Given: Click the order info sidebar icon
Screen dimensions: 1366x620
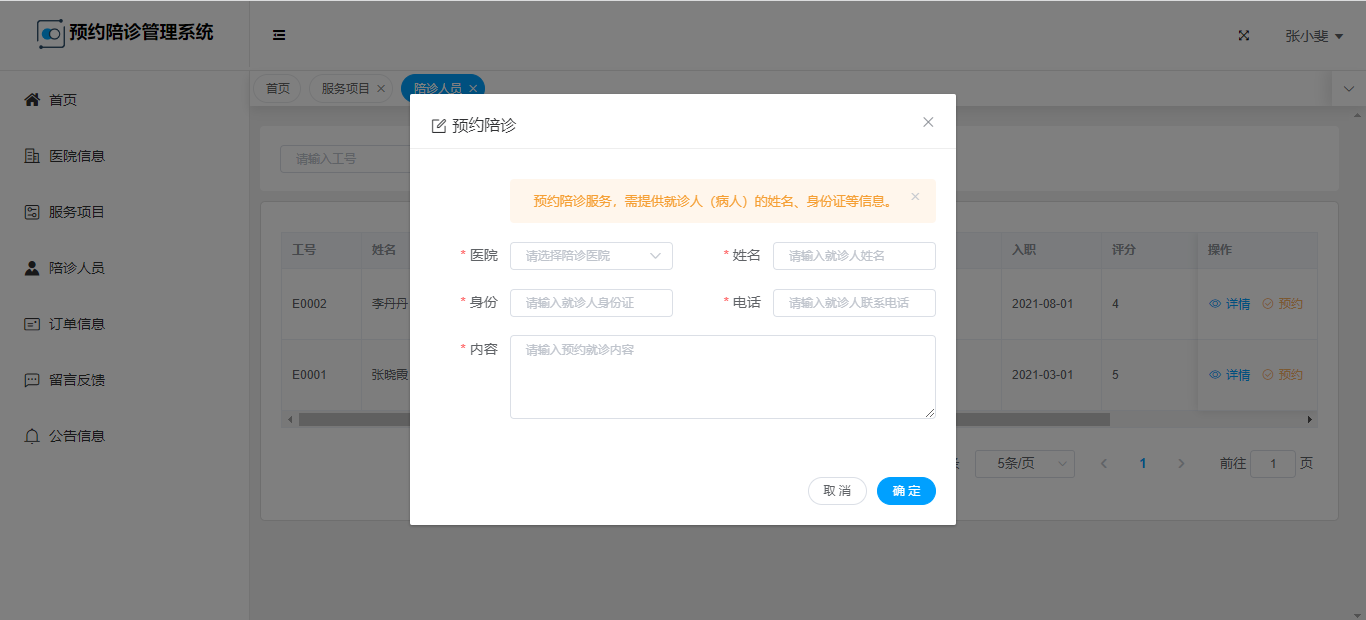Looking at the screenshot, I should pyautogui.click(x=32, y=324).
